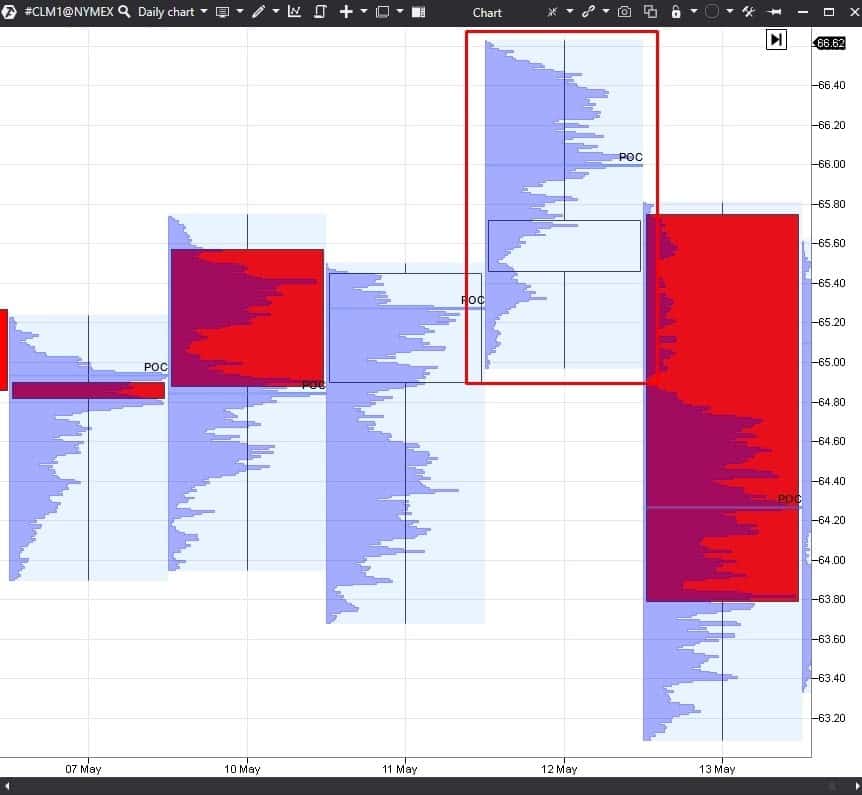Take a chart screenshot with the camera icon

point(625,12)
